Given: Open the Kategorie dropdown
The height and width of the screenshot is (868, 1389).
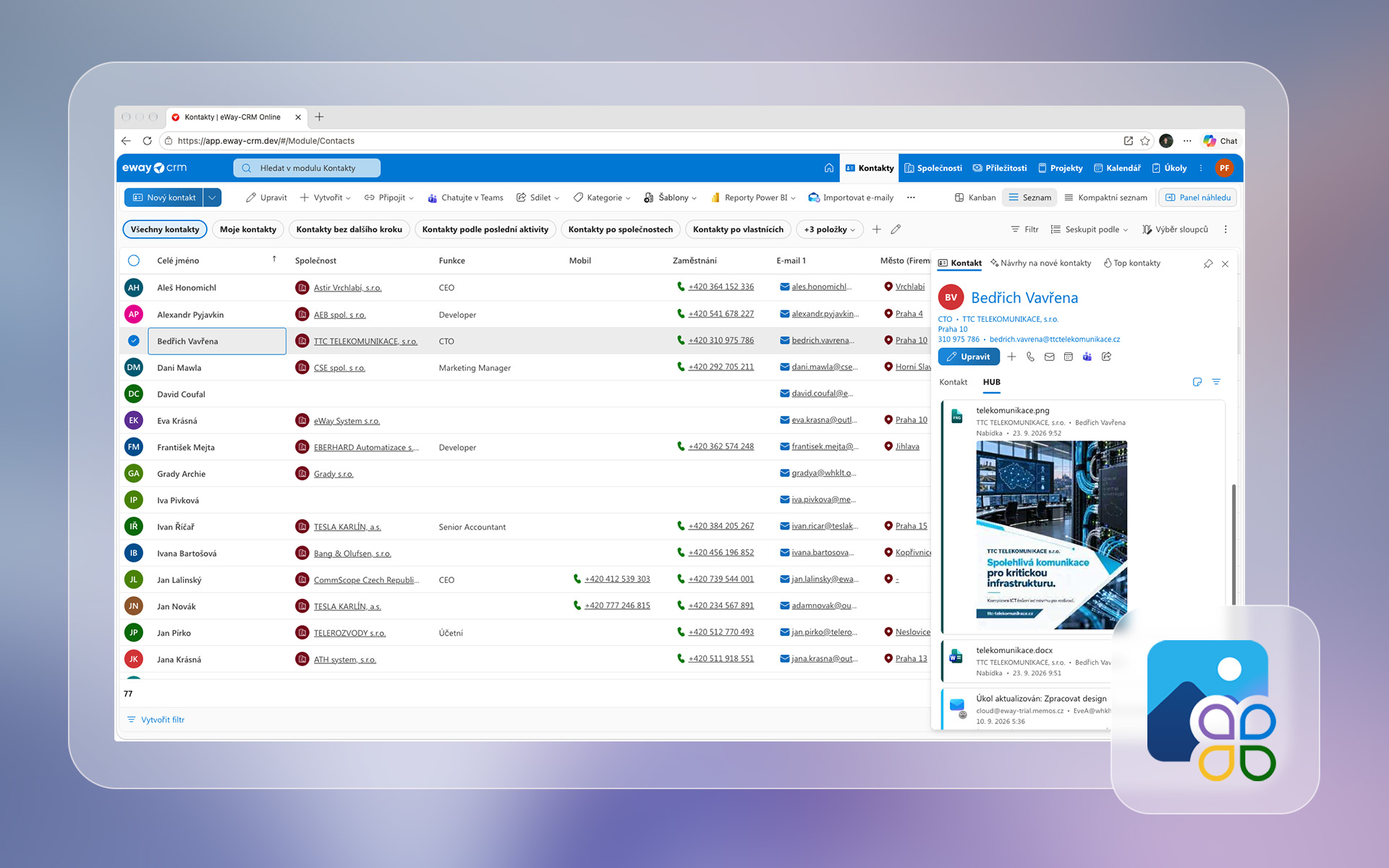Looking at the screenshot, I should pos(602,197).
